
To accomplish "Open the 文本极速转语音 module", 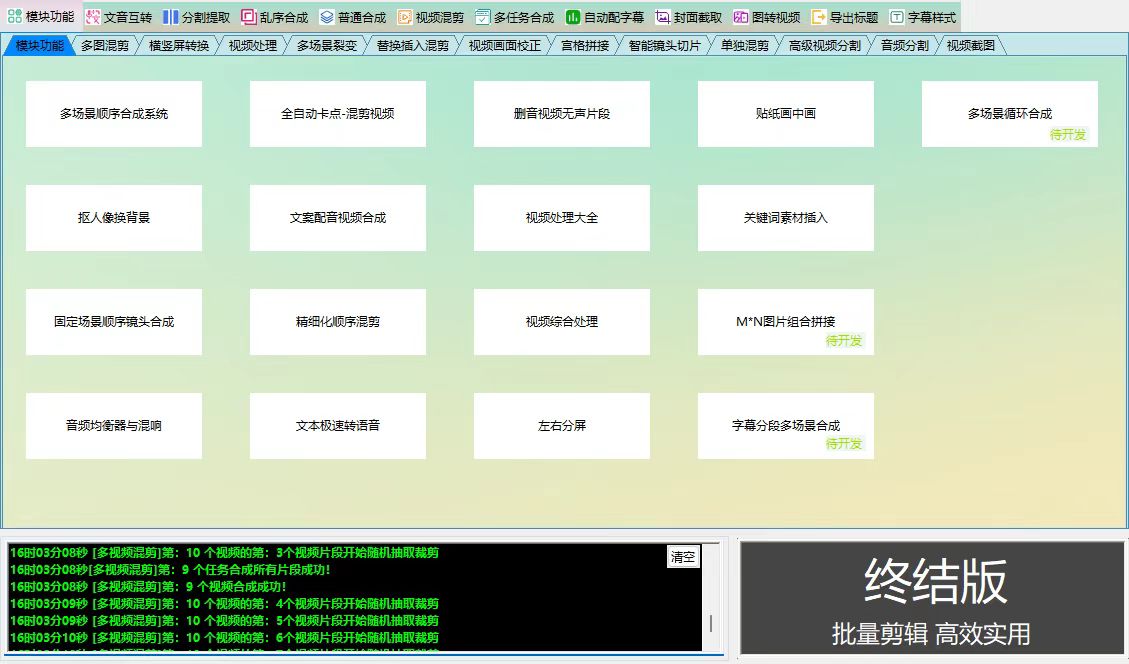I will click(x=338, y=426).
